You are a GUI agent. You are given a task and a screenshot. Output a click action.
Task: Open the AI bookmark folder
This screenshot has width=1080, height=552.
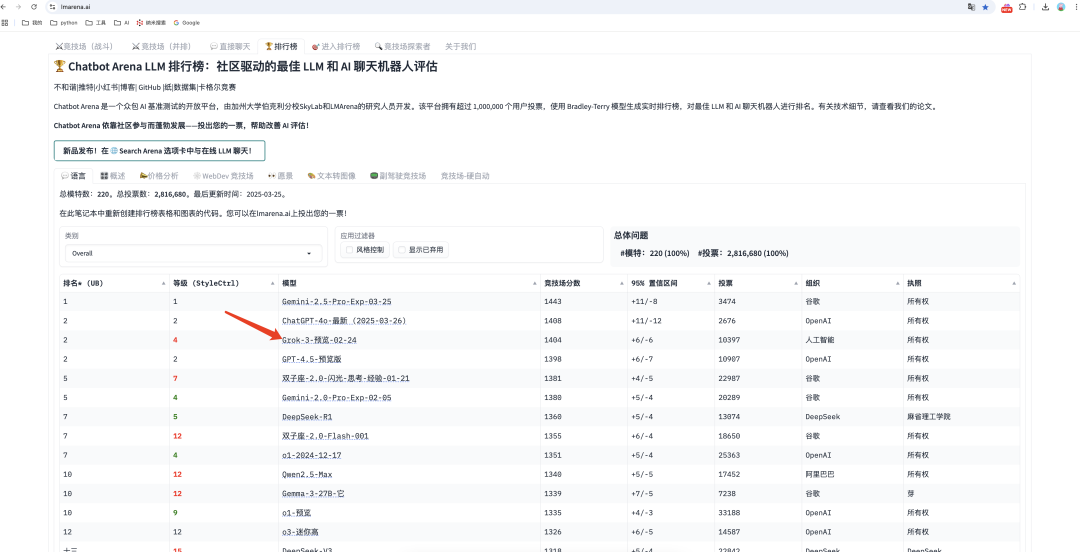coord(121,23)
